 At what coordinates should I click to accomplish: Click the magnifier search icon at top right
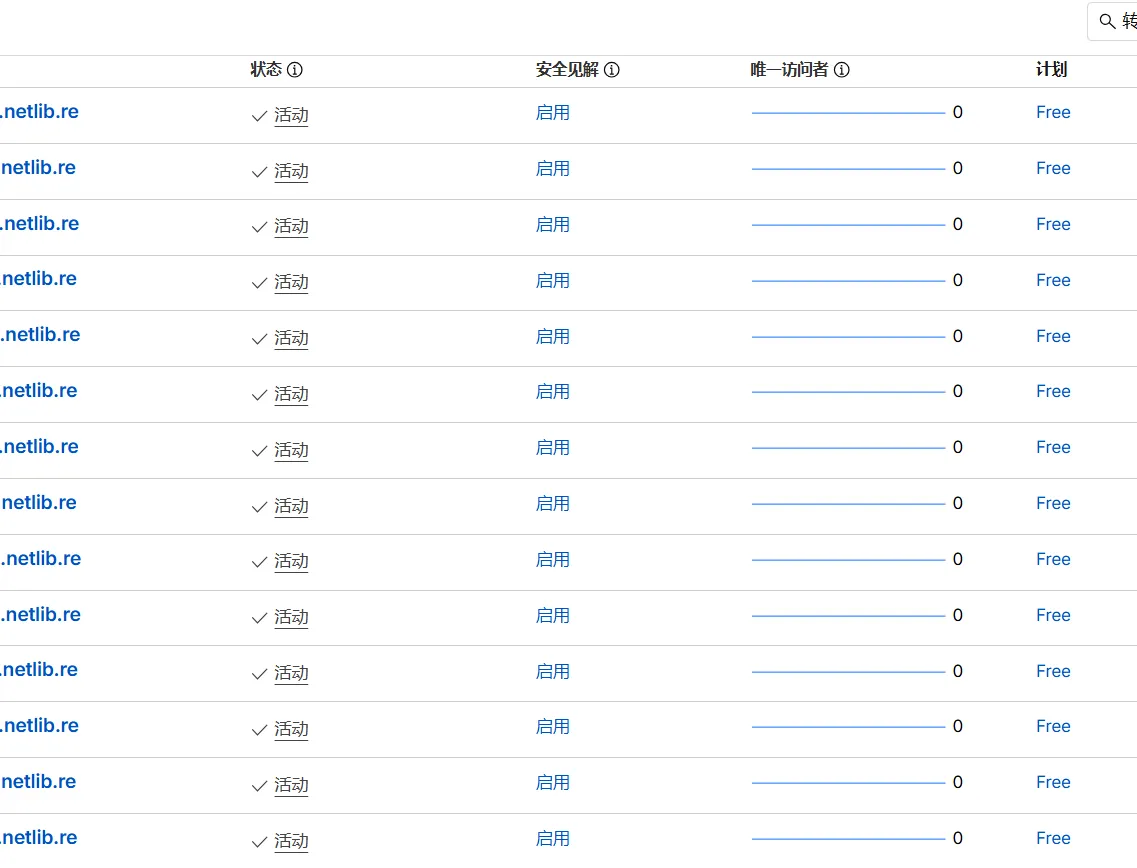1107,21
